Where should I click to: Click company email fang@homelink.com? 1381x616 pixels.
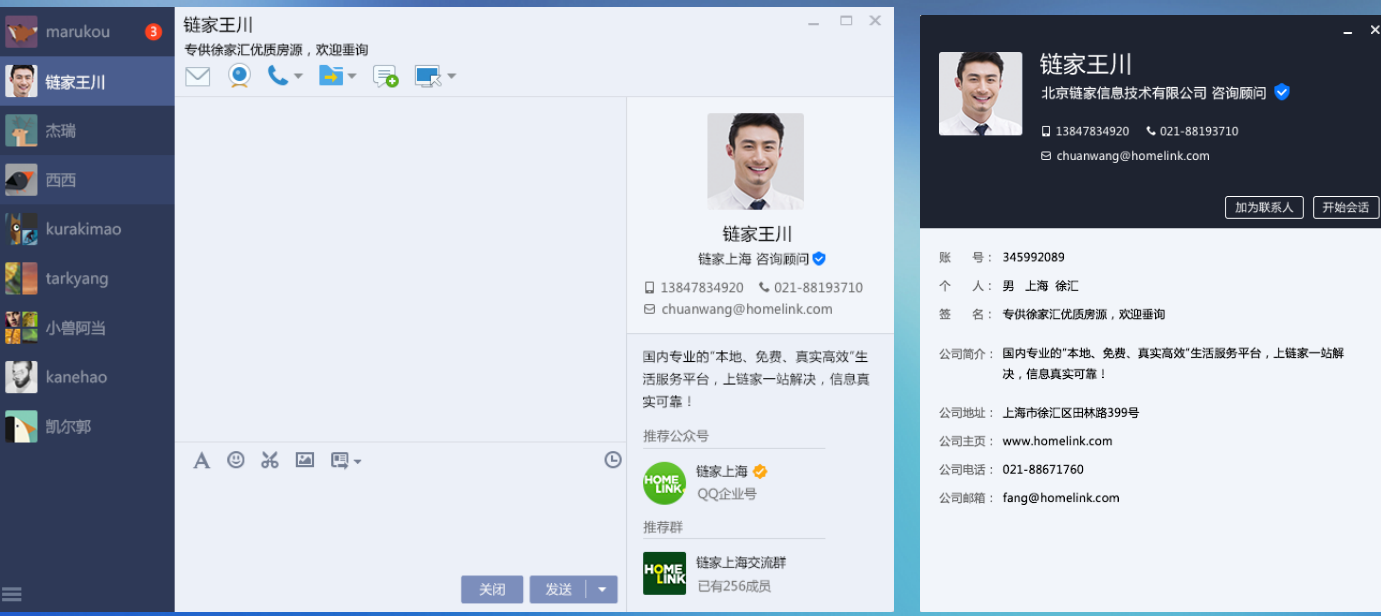1061,497
